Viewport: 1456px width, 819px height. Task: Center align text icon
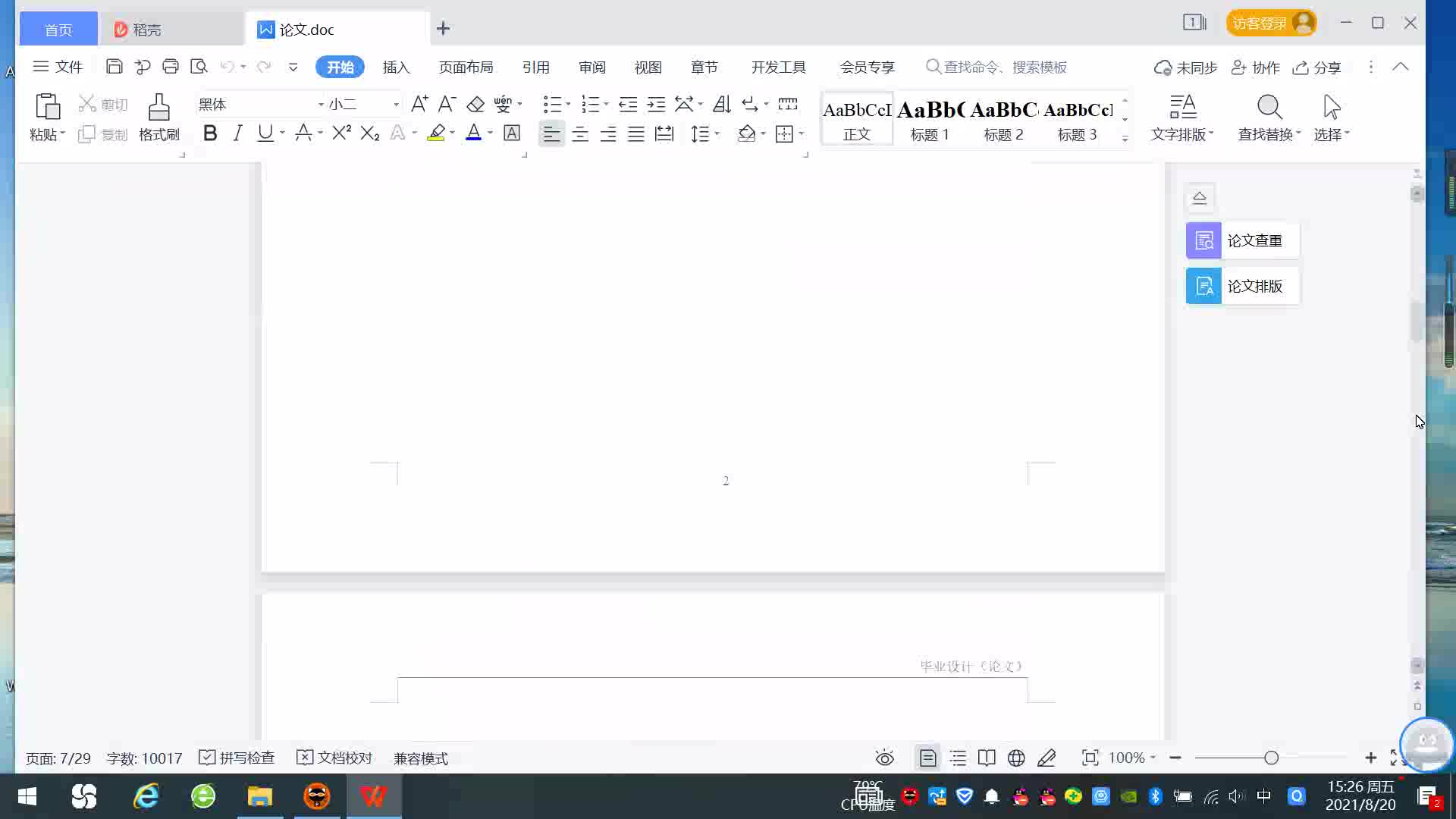point(580,134)
